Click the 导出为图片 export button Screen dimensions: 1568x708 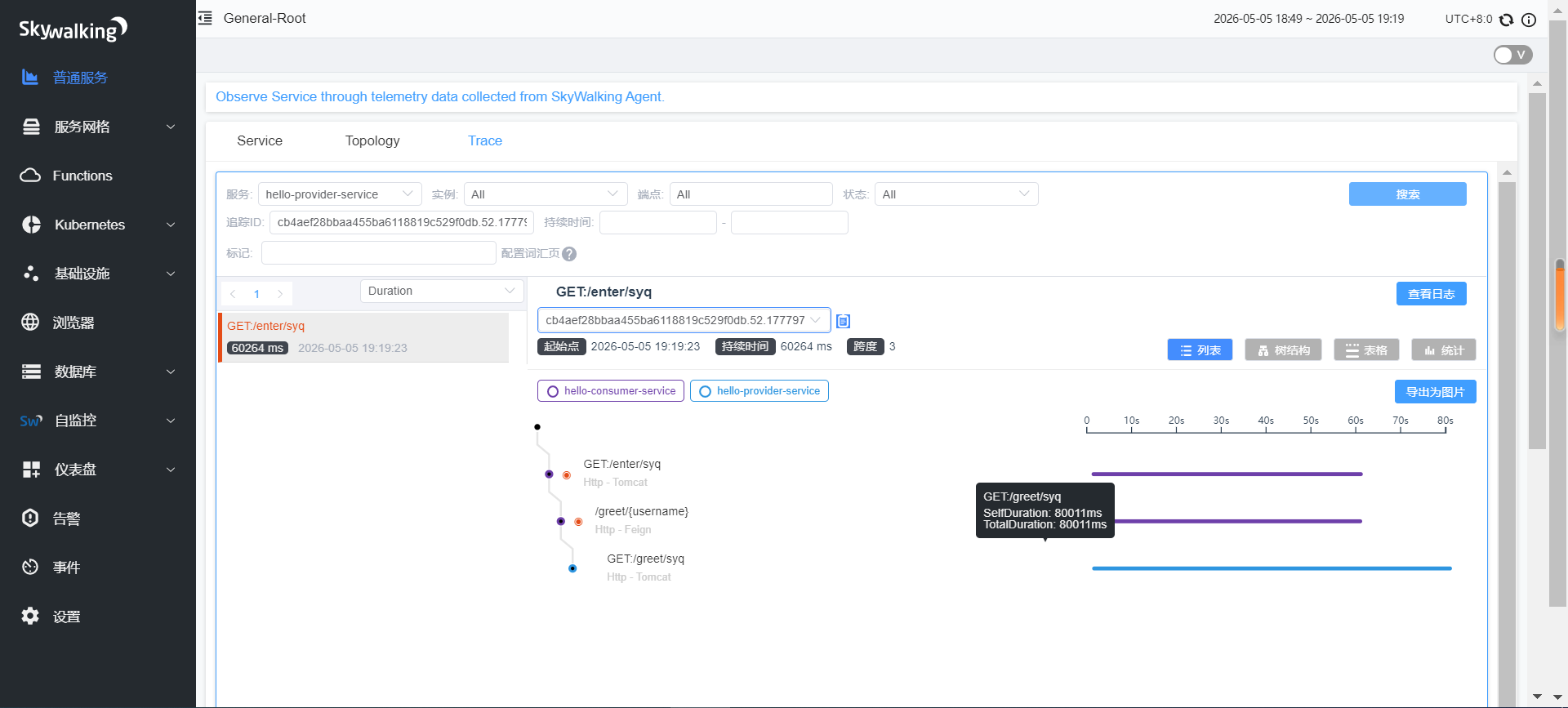tap(1436, 392)
